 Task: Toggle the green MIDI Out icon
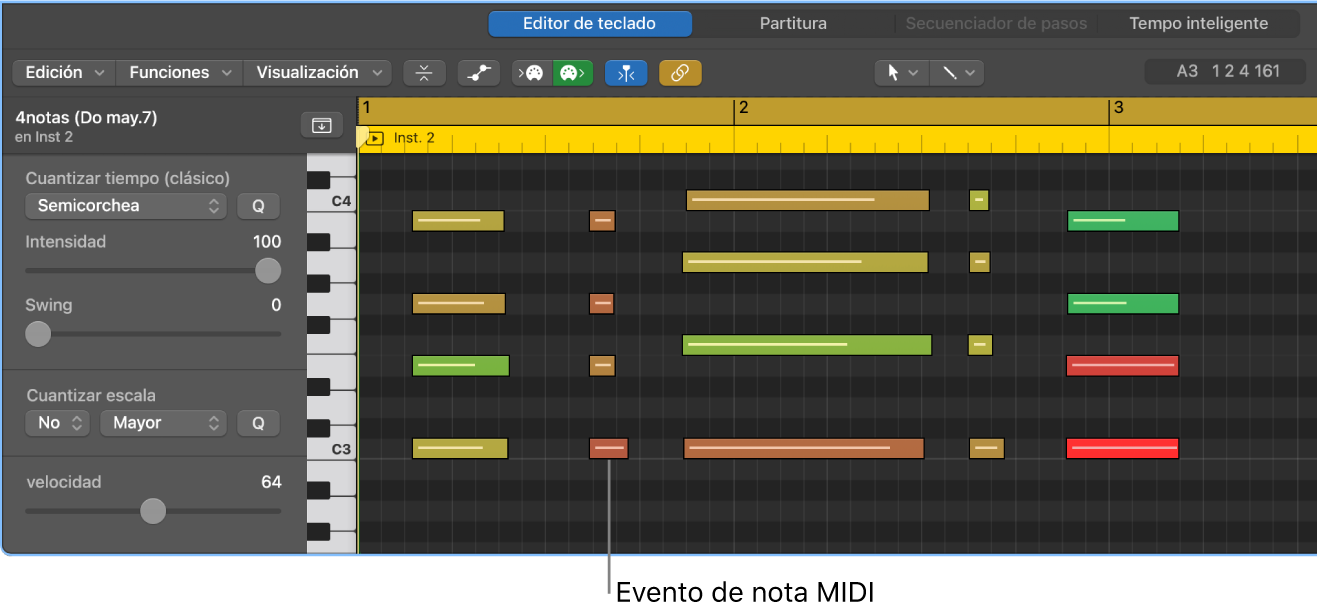(x=572, y=72)
